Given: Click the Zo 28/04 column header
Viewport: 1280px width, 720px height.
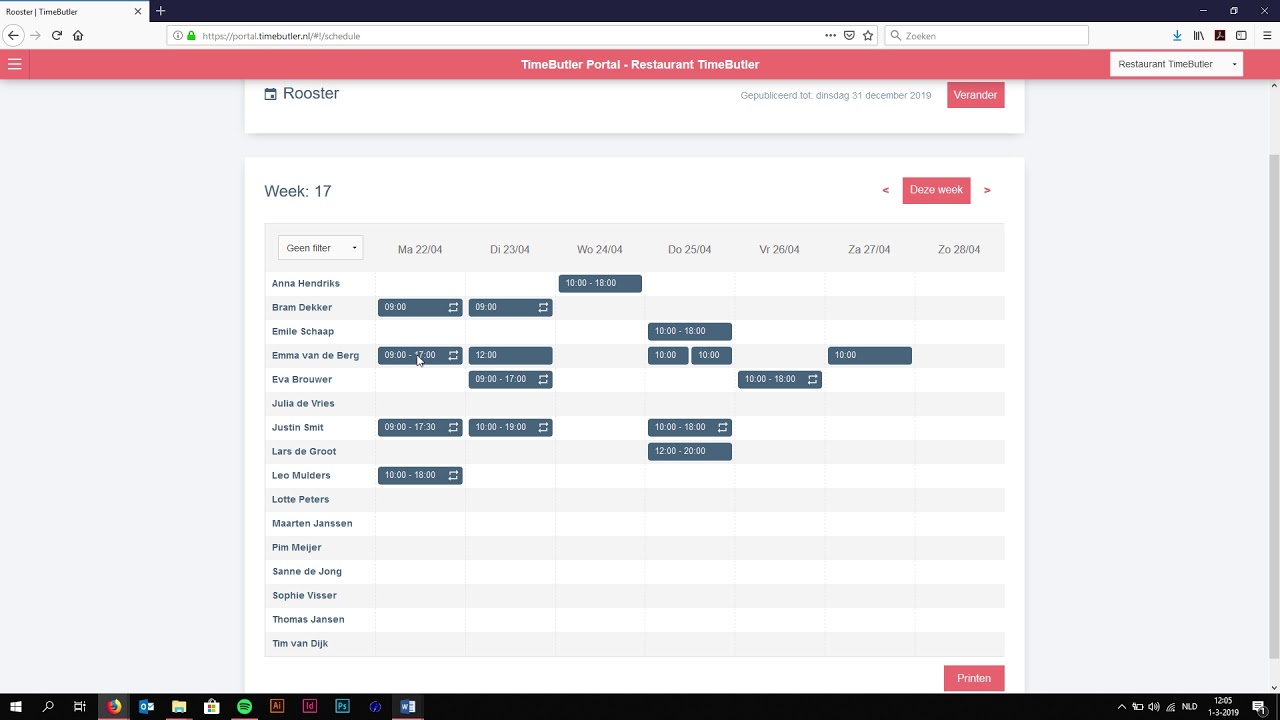Looking at the screenshot, I should click(x=959, y=249).
